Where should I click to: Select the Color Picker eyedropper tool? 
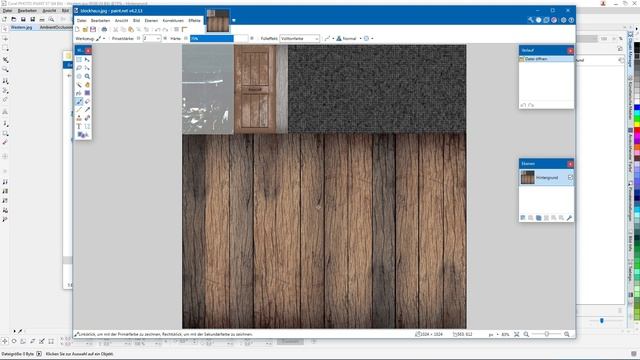[87, 110]
